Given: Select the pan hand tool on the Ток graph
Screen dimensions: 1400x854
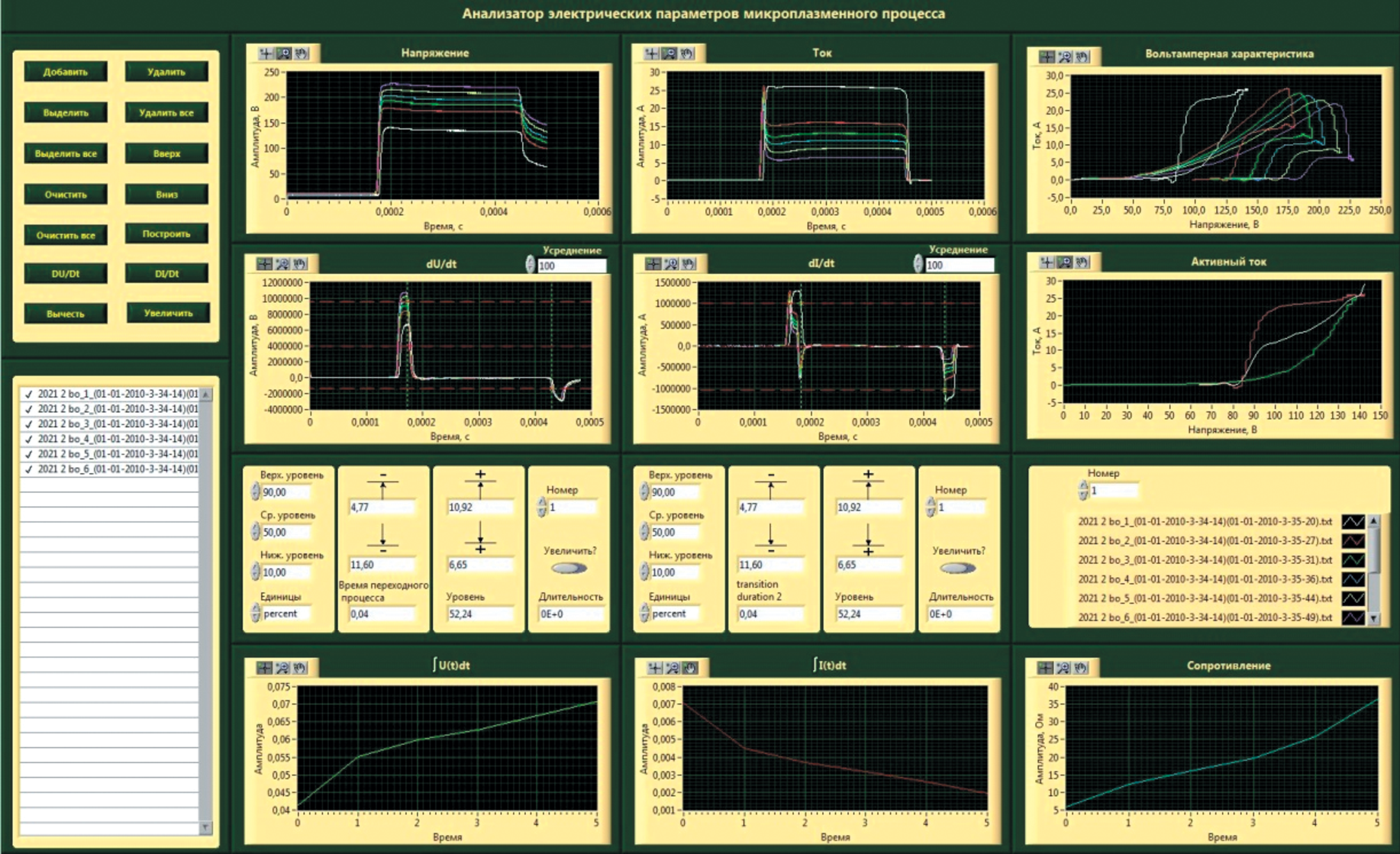Looking at the screenshot, I should click(x=688, y=53).
